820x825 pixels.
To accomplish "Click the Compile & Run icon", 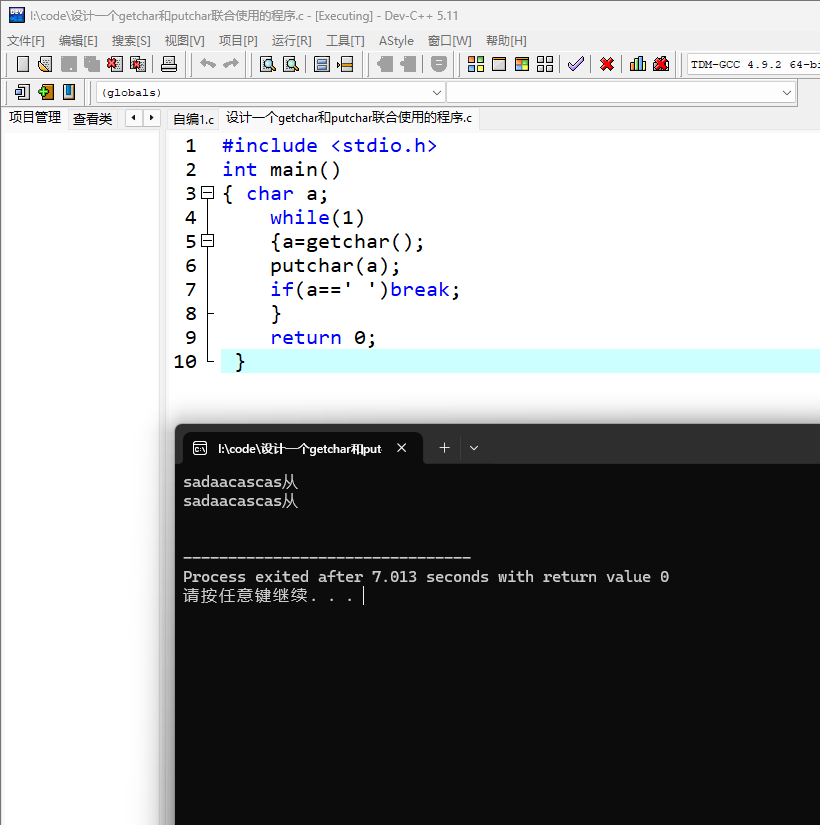I will click(x=522, y=64).
